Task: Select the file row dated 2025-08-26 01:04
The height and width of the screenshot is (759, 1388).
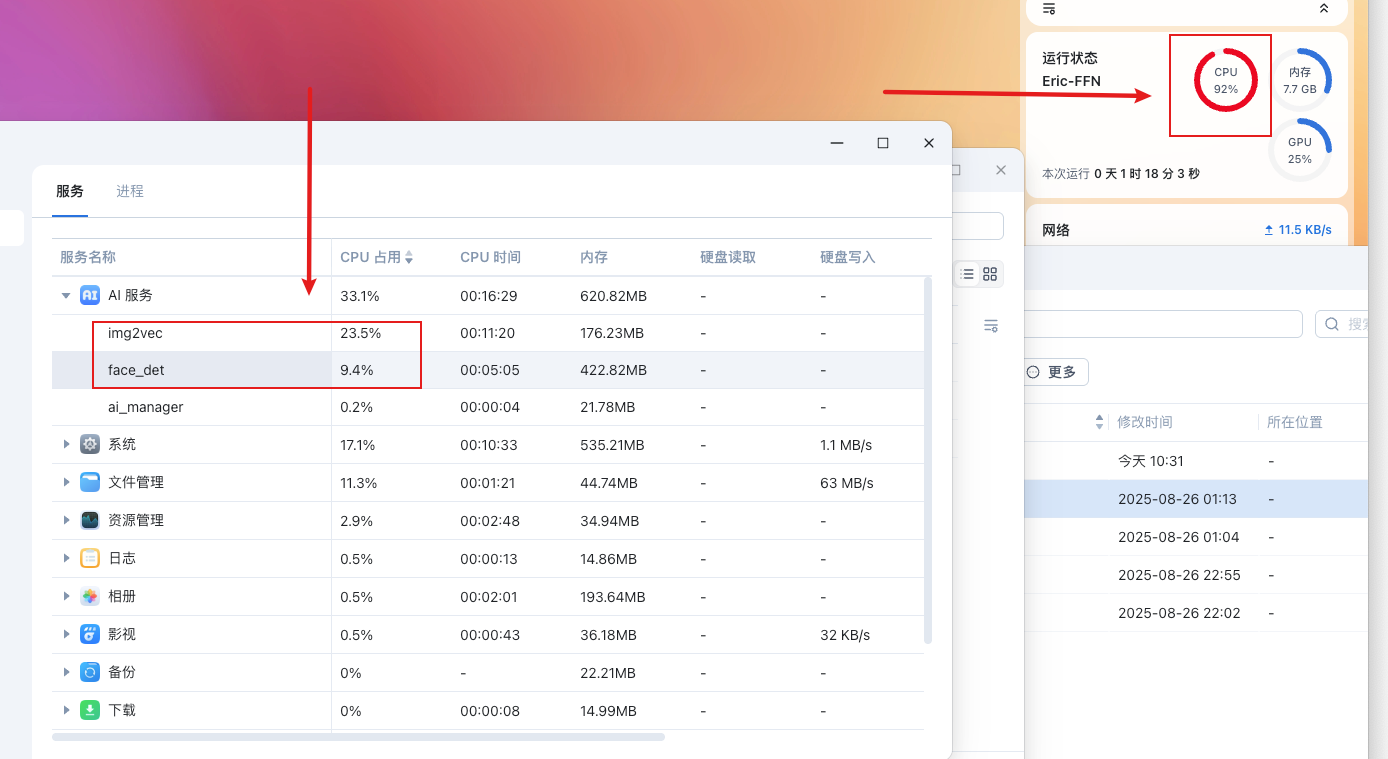Action: click(1197, 537)
